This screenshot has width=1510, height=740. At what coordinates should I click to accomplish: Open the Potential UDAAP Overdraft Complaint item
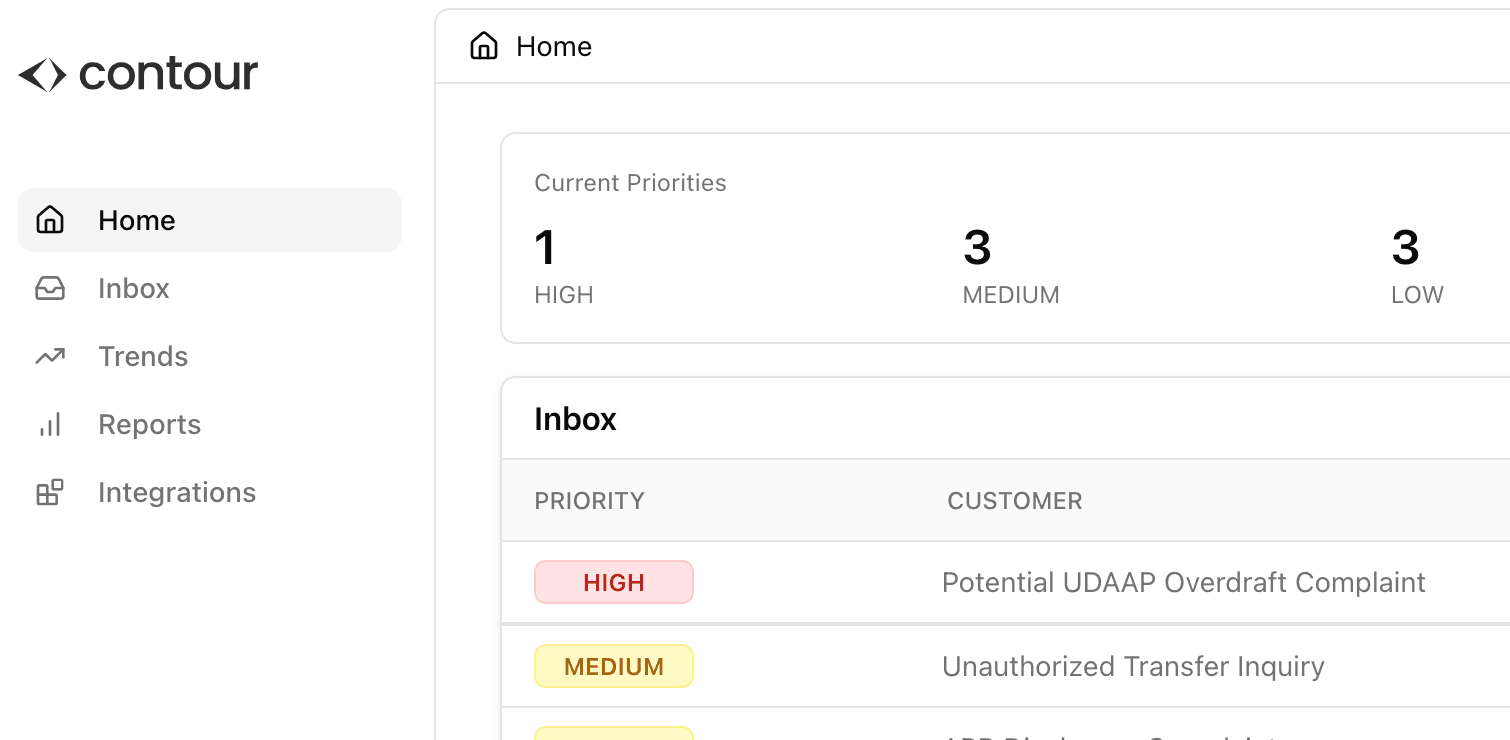click(x=1183, y=582)
